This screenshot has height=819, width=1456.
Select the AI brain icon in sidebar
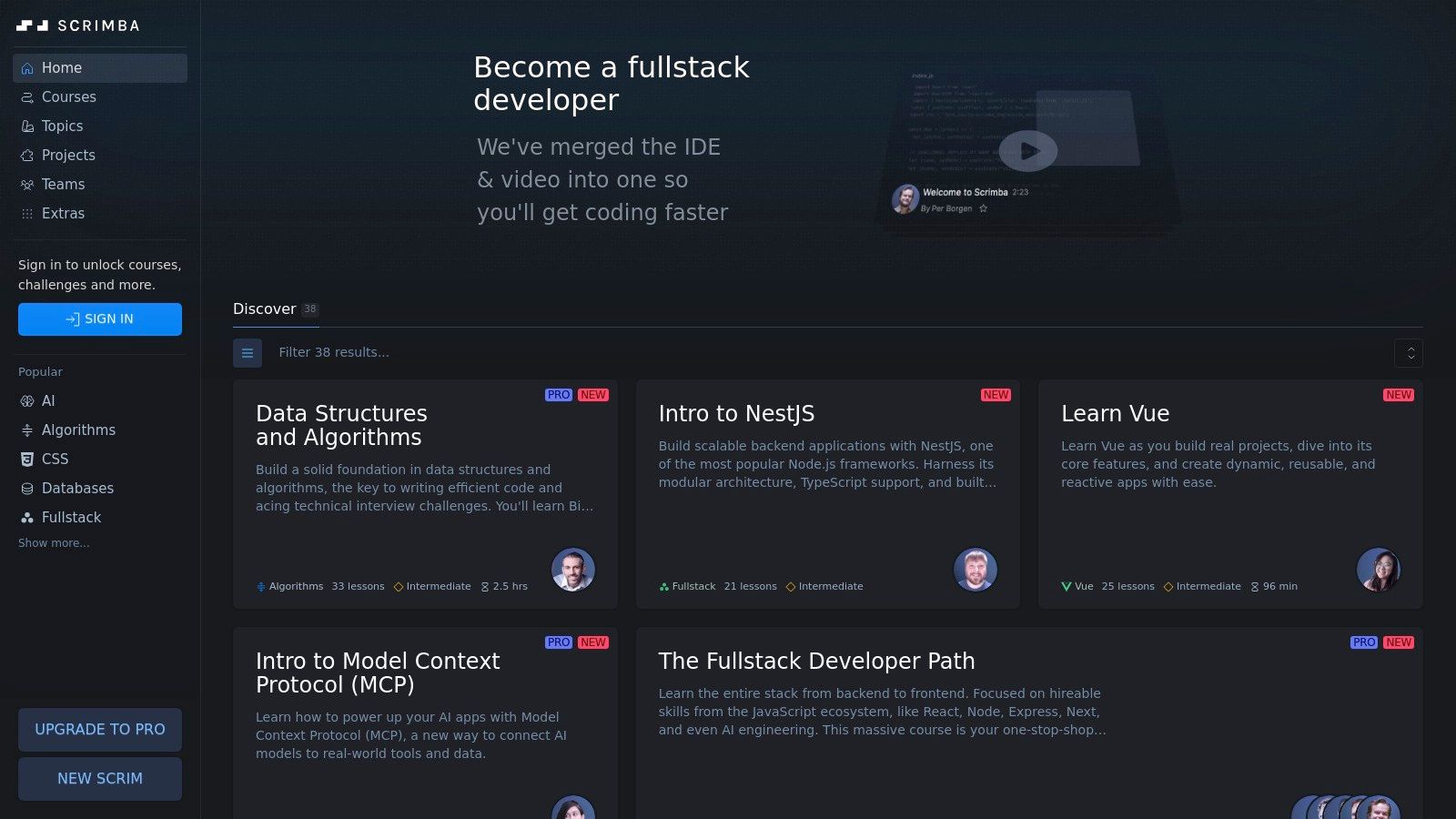(x=27, y=400)
